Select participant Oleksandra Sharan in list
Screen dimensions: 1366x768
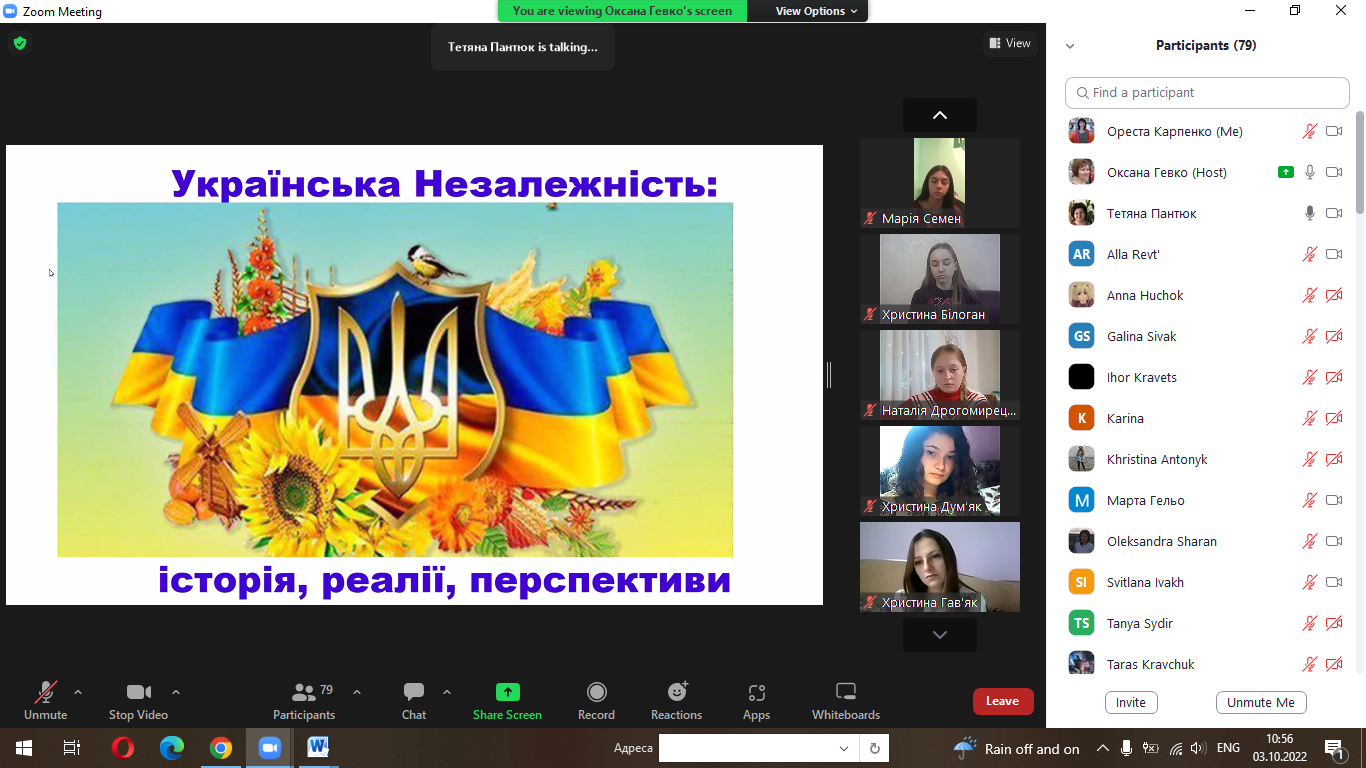1207,541
